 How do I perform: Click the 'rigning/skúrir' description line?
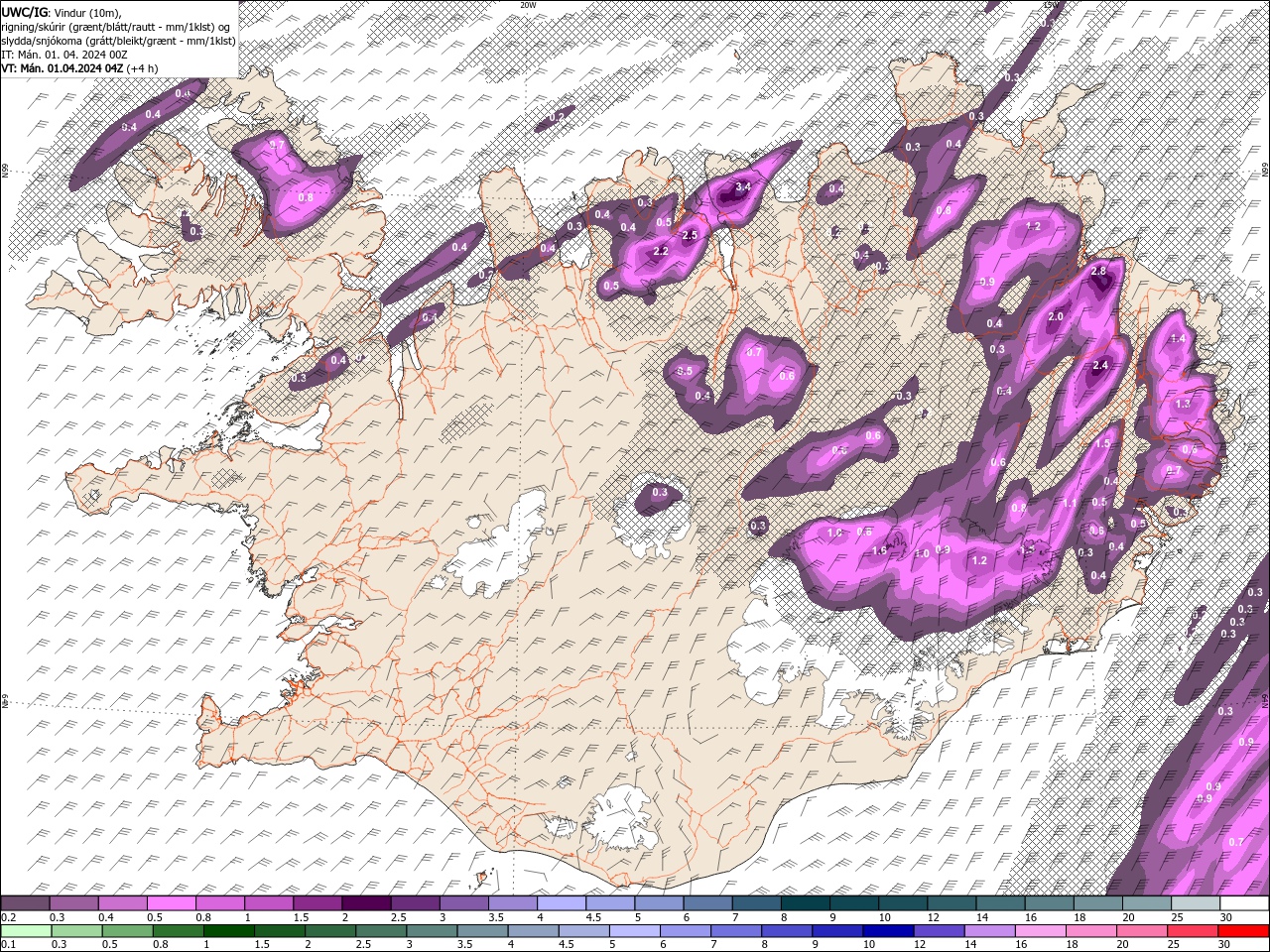(x=116, y=26)
